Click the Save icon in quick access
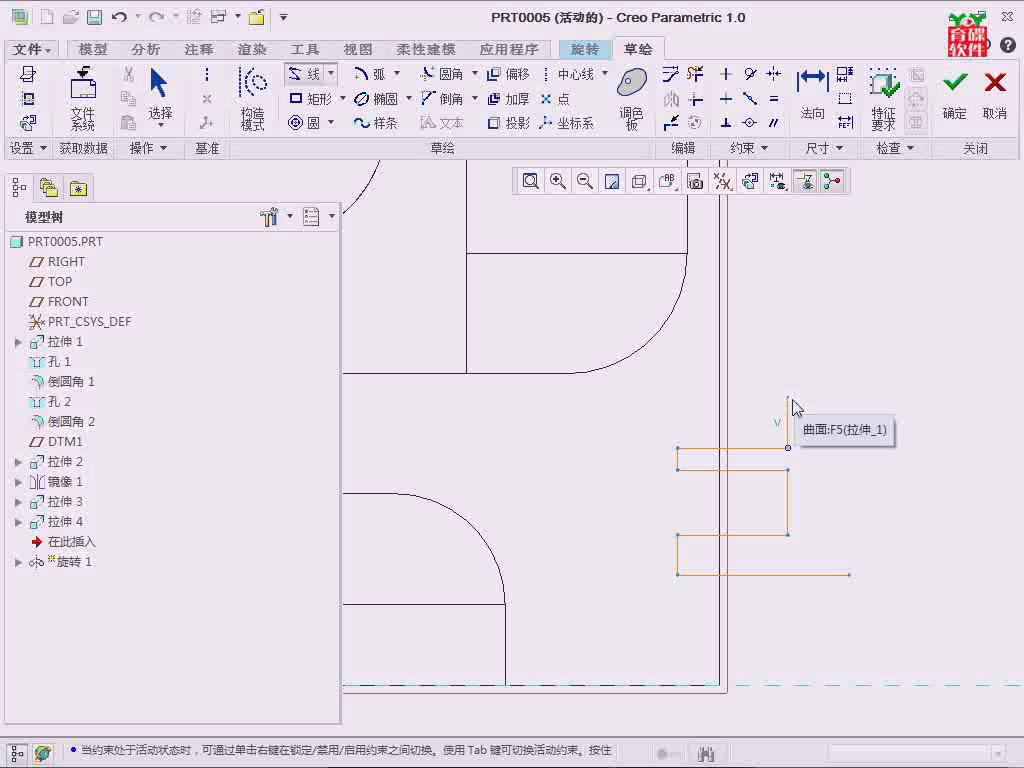1024x768 pixels. point(95,17)
